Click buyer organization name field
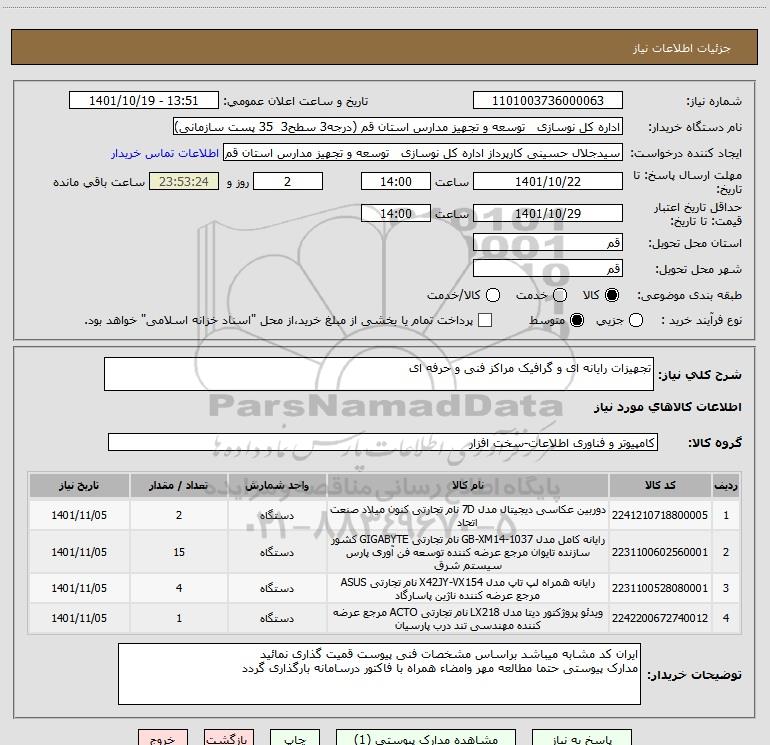This screenshot has width=770, height=745. pyautogui.click(x=398, y=127)
